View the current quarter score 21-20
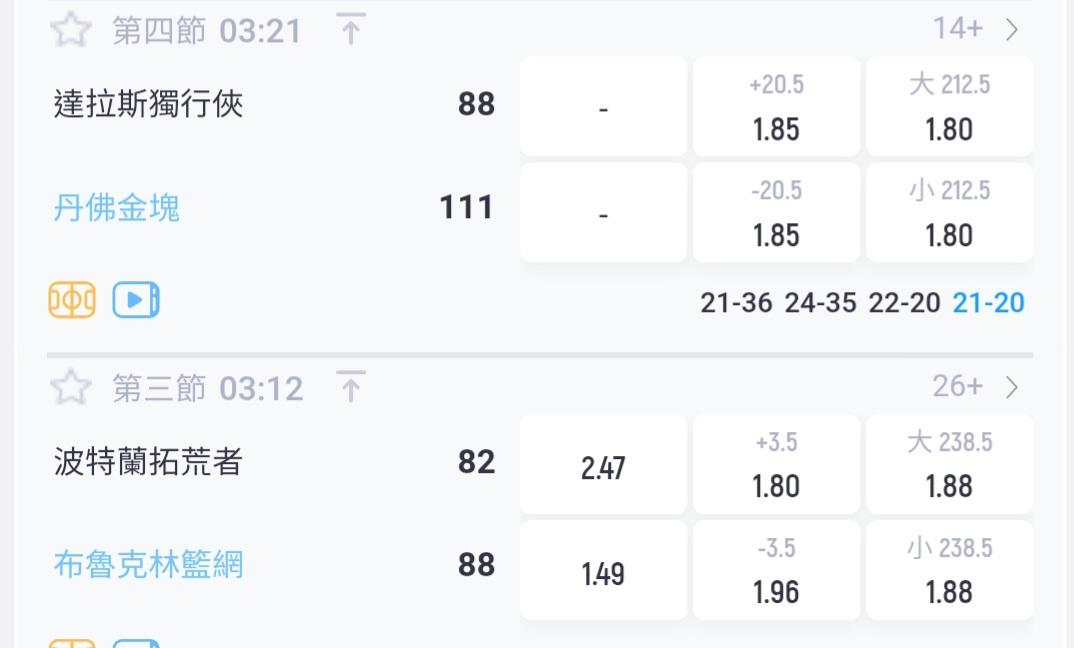The width and height of the screenshot is (1074, 648). [988, 302]
